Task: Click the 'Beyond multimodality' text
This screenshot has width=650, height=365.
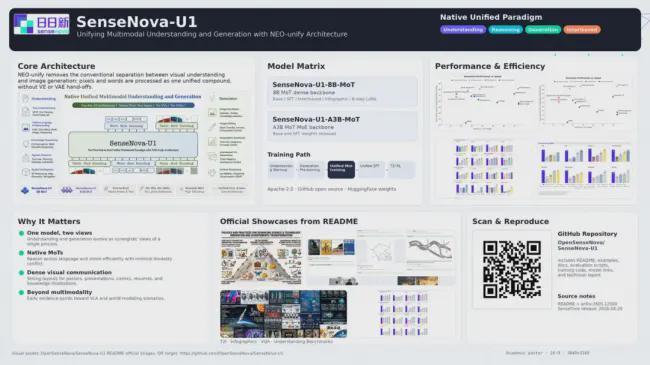Action: click(x=59, y=292)
